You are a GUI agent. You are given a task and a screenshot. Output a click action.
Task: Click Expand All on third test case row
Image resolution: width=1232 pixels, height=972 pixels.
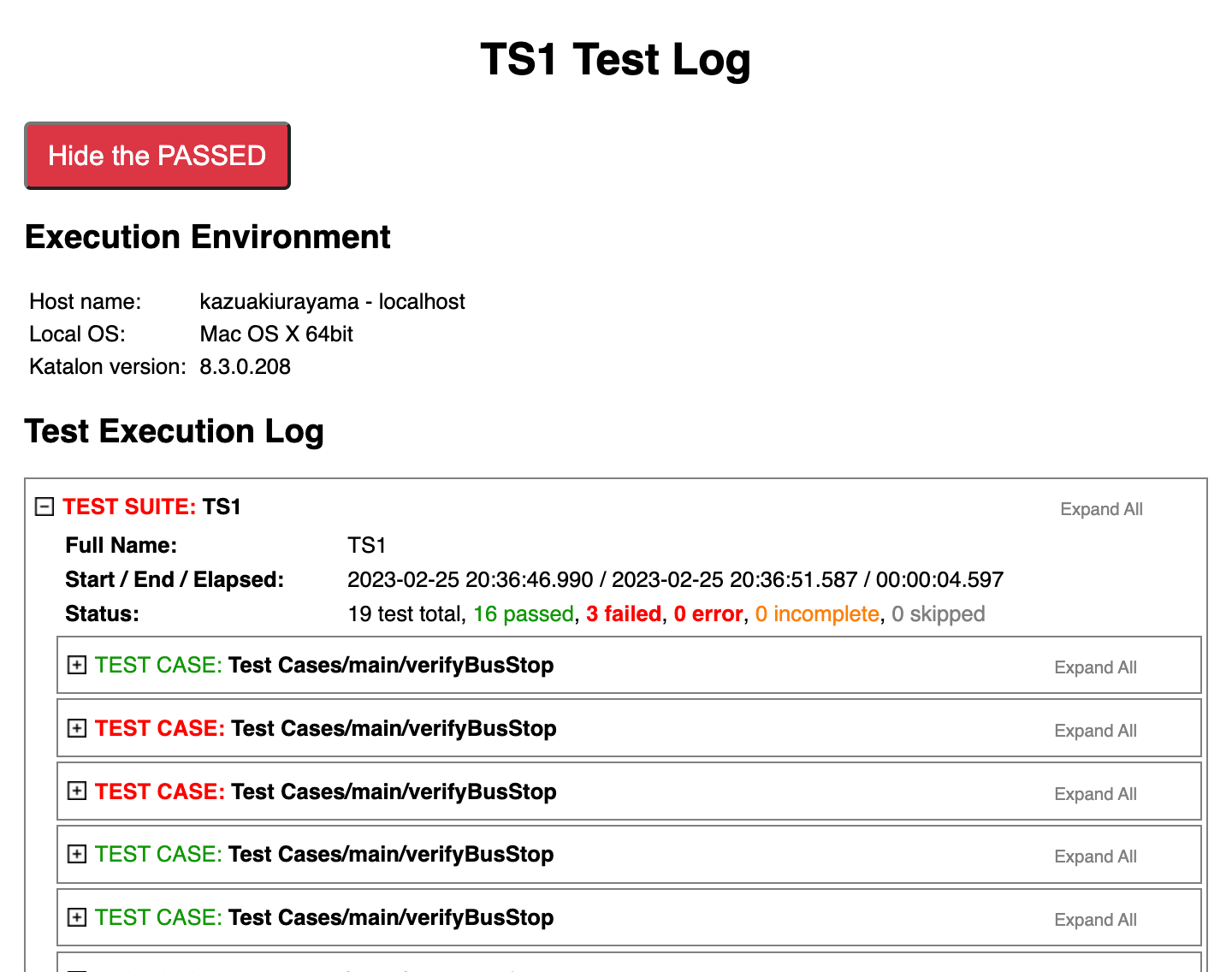pos(1095,794)
